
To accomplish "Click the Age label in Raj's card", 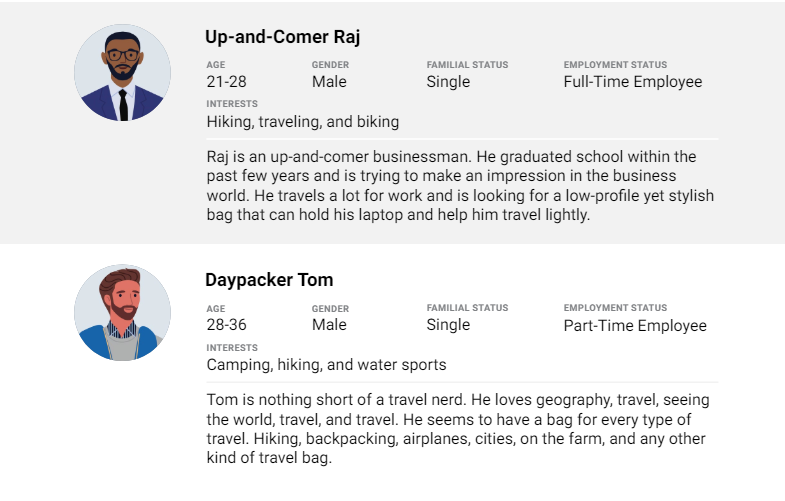I will tap(216, 65).
